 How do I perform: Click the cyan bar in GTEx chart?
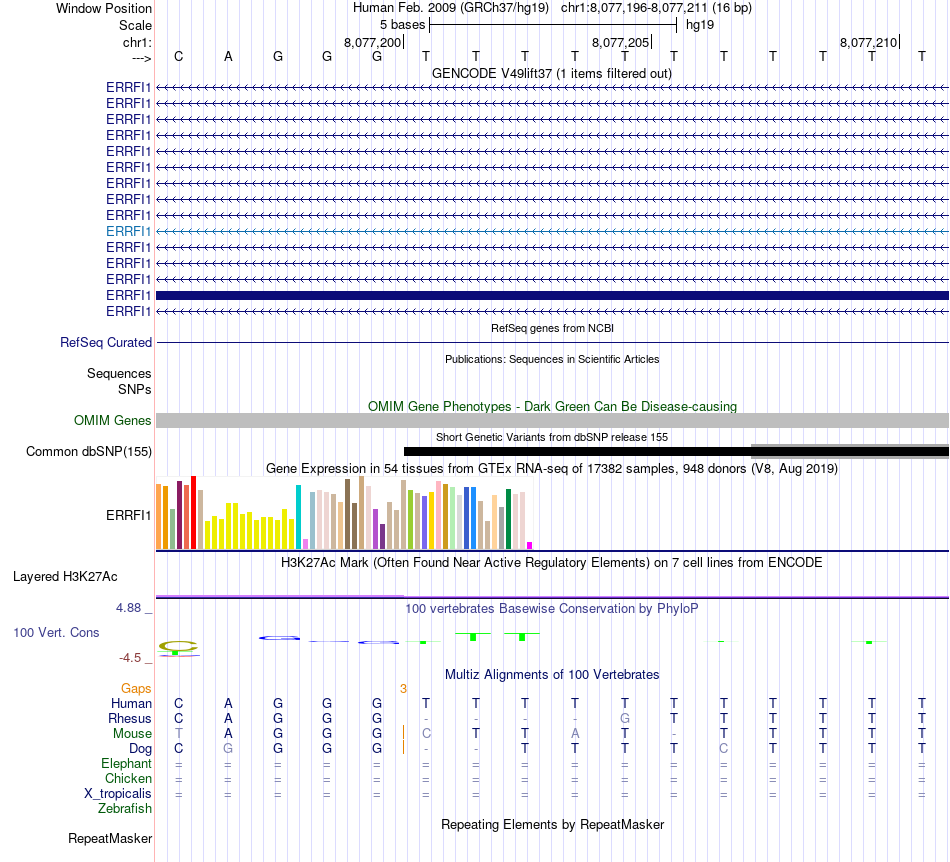[298, 517]
